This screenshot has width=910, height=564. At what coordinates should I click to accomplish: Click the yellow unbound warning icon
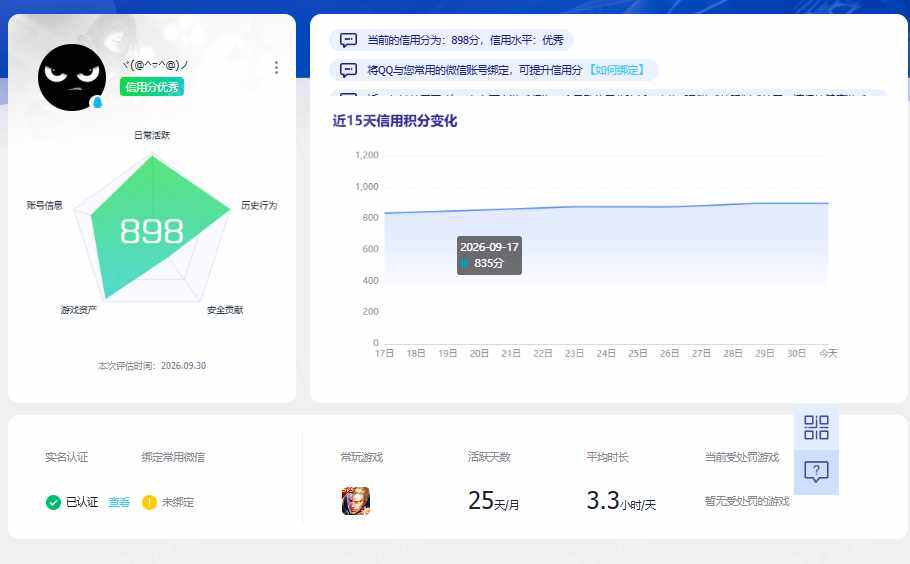(149, 502)
